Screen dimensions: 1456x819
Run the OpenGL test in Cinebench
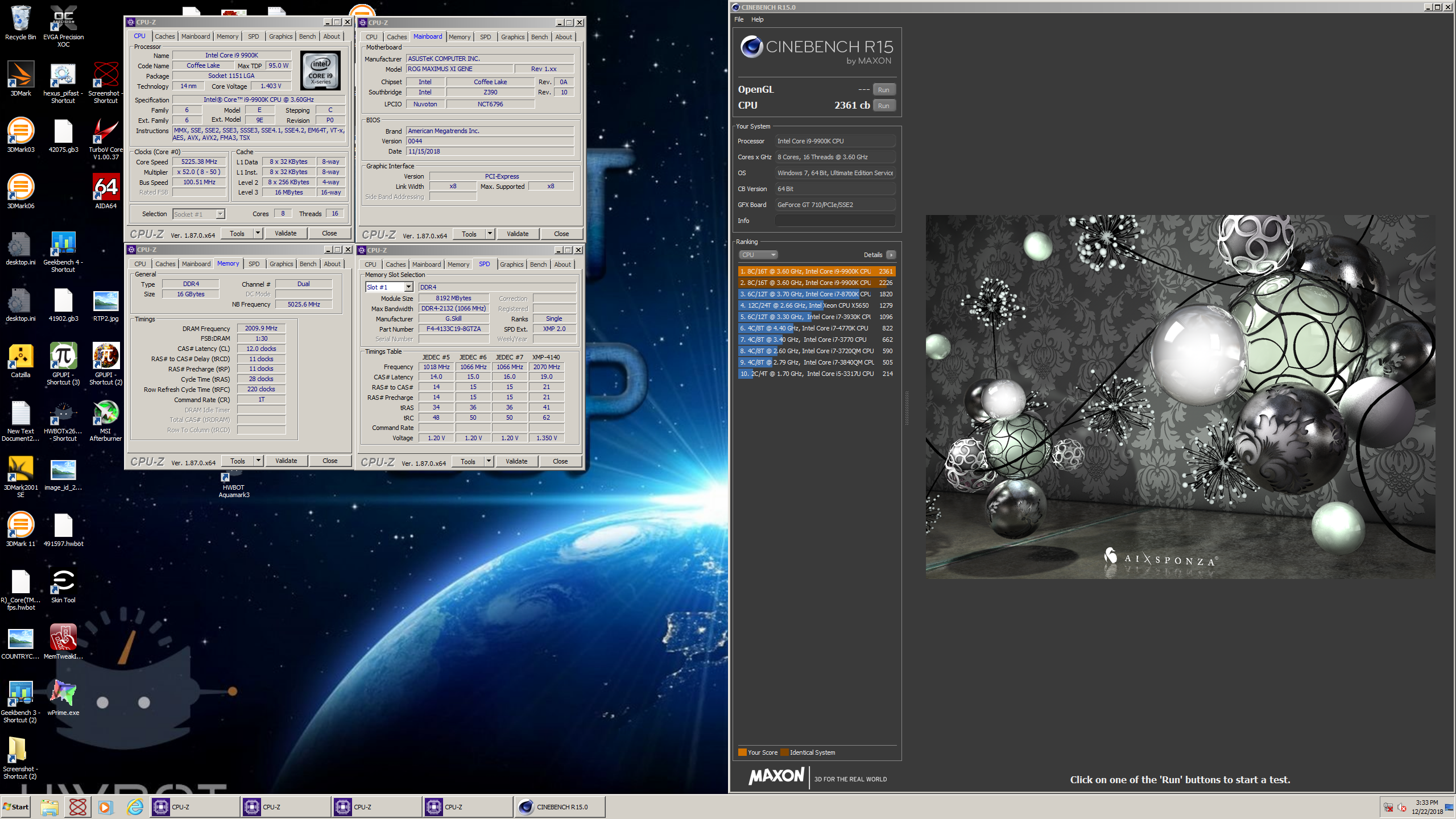tap(884, 90)
